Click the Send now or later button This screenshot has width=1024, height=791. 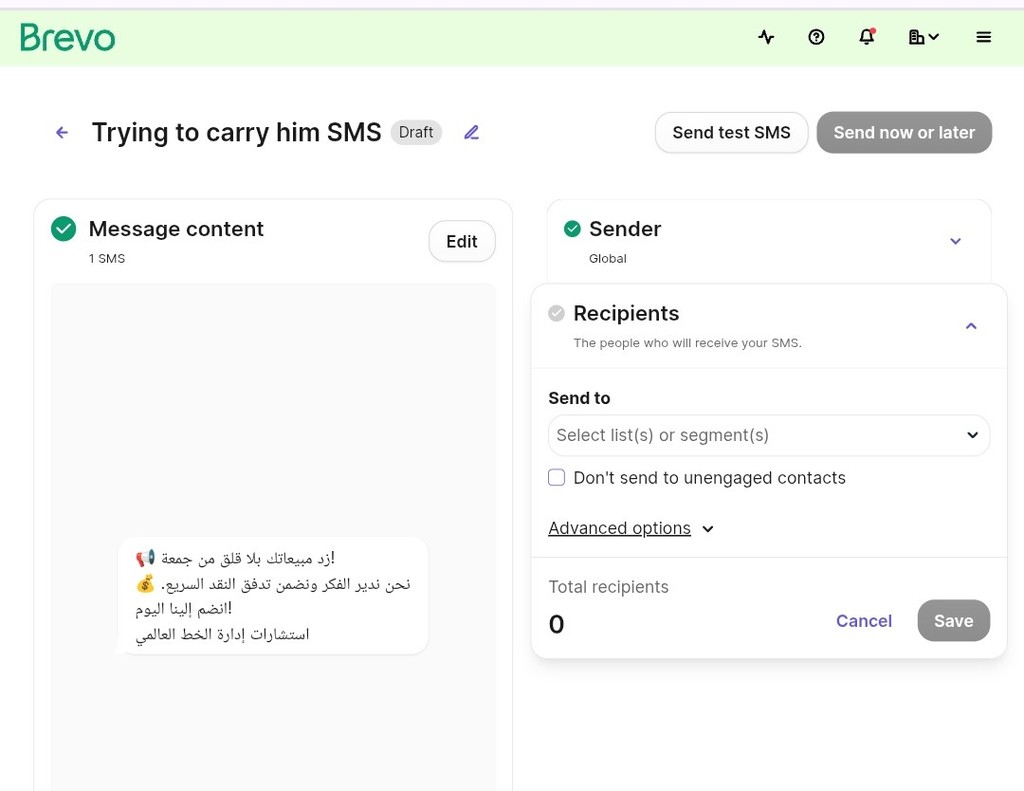904,133
